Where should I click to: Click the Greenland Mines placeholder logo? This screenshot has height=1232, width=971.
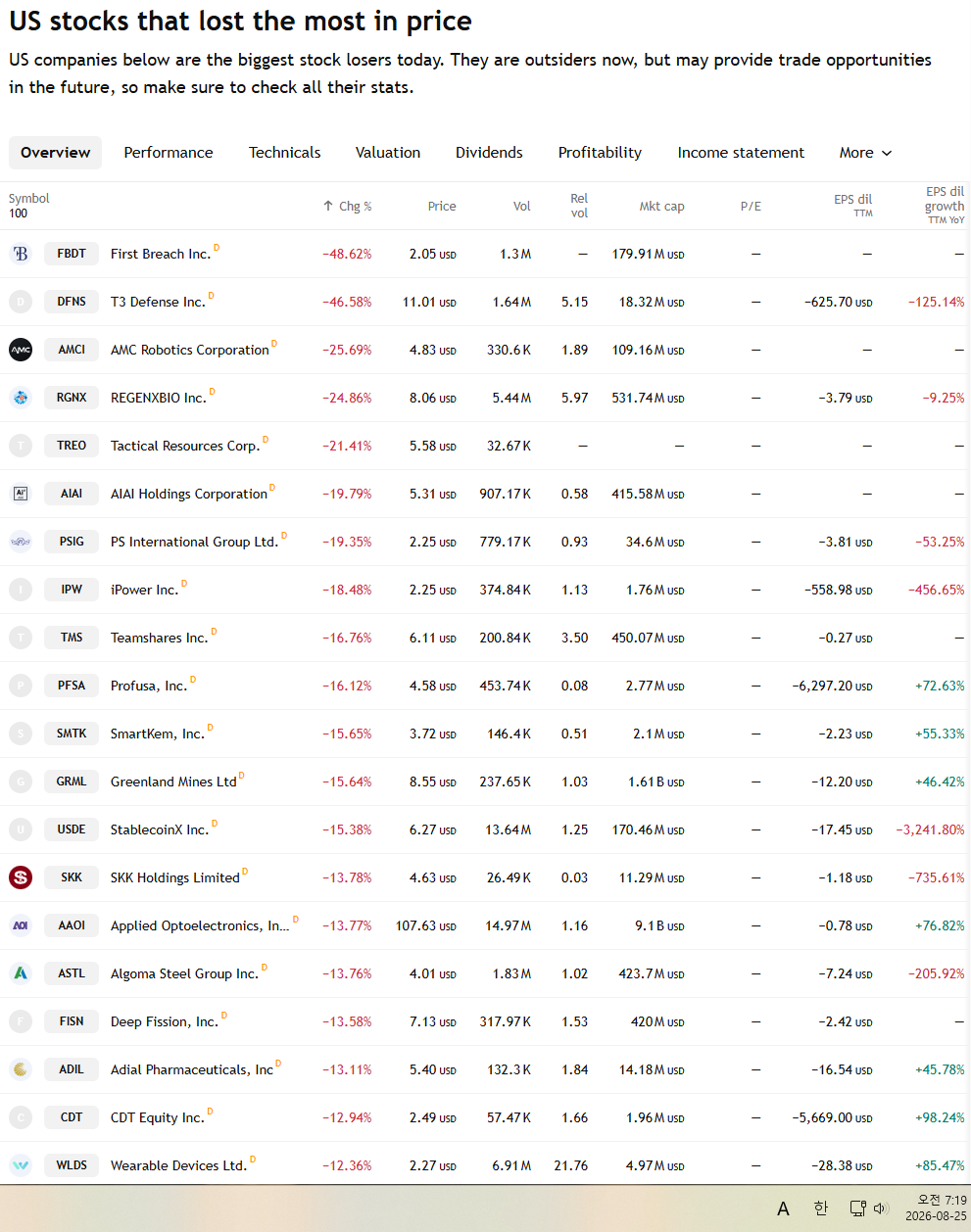[x=21, y=782]
